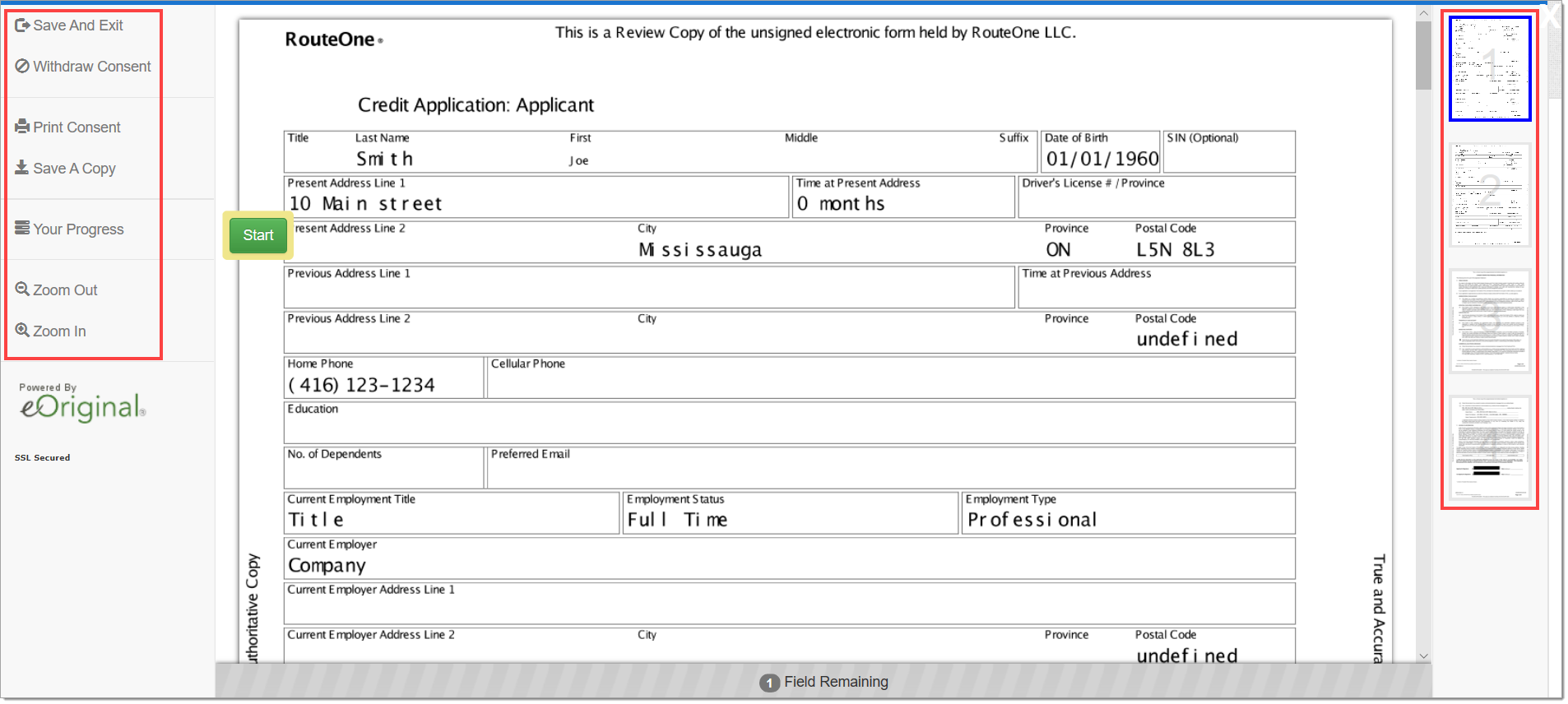The image size is (1568, 704).
Task: Click the Save A Copy download icon
Action: (x=22, y=168)
